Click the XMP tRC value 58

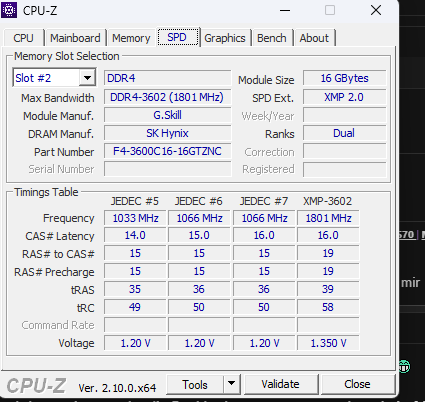328,307
